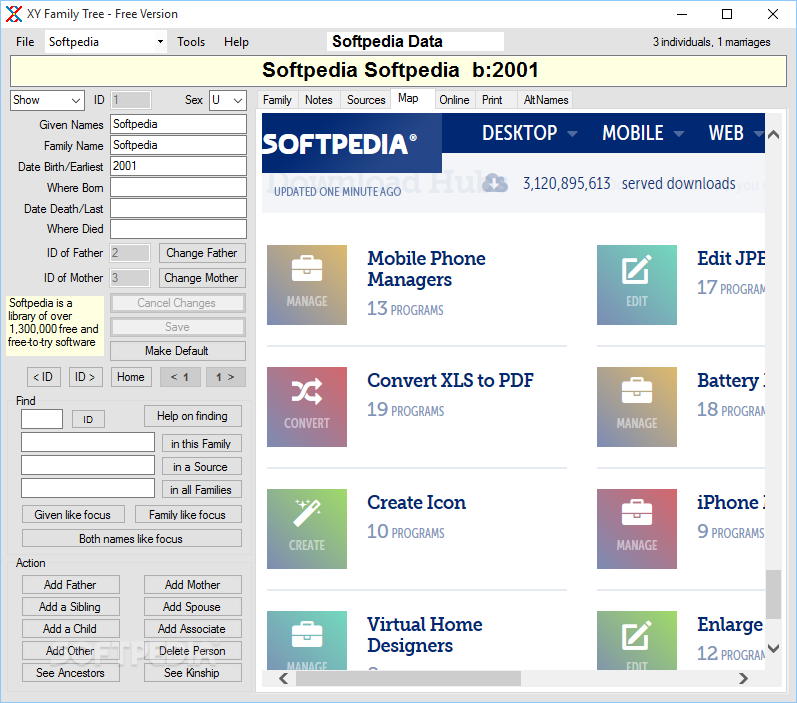Go to next ID with ID >
797x703 pixels.
[x=85, y=377]
